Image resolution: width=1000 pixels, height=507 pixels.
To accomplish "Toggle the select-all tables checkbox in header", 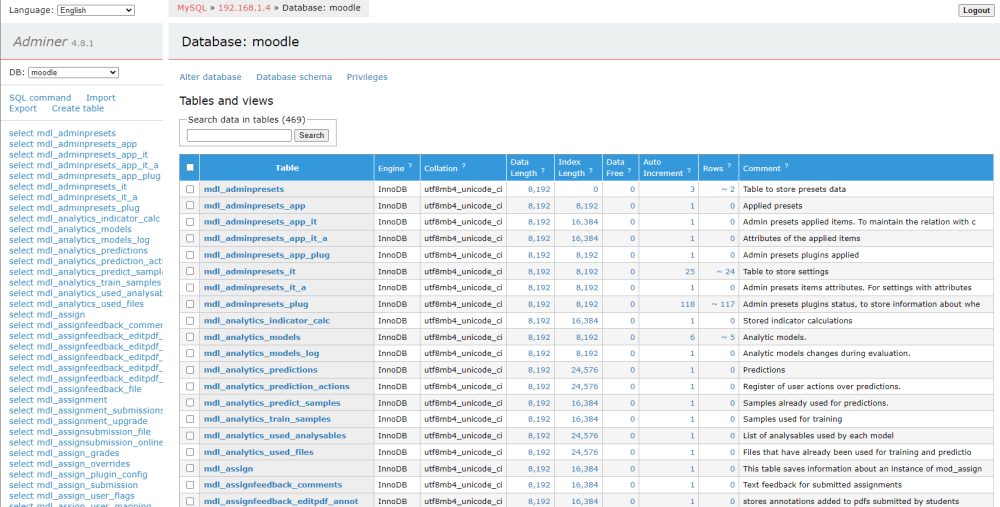I will point(190,168).
